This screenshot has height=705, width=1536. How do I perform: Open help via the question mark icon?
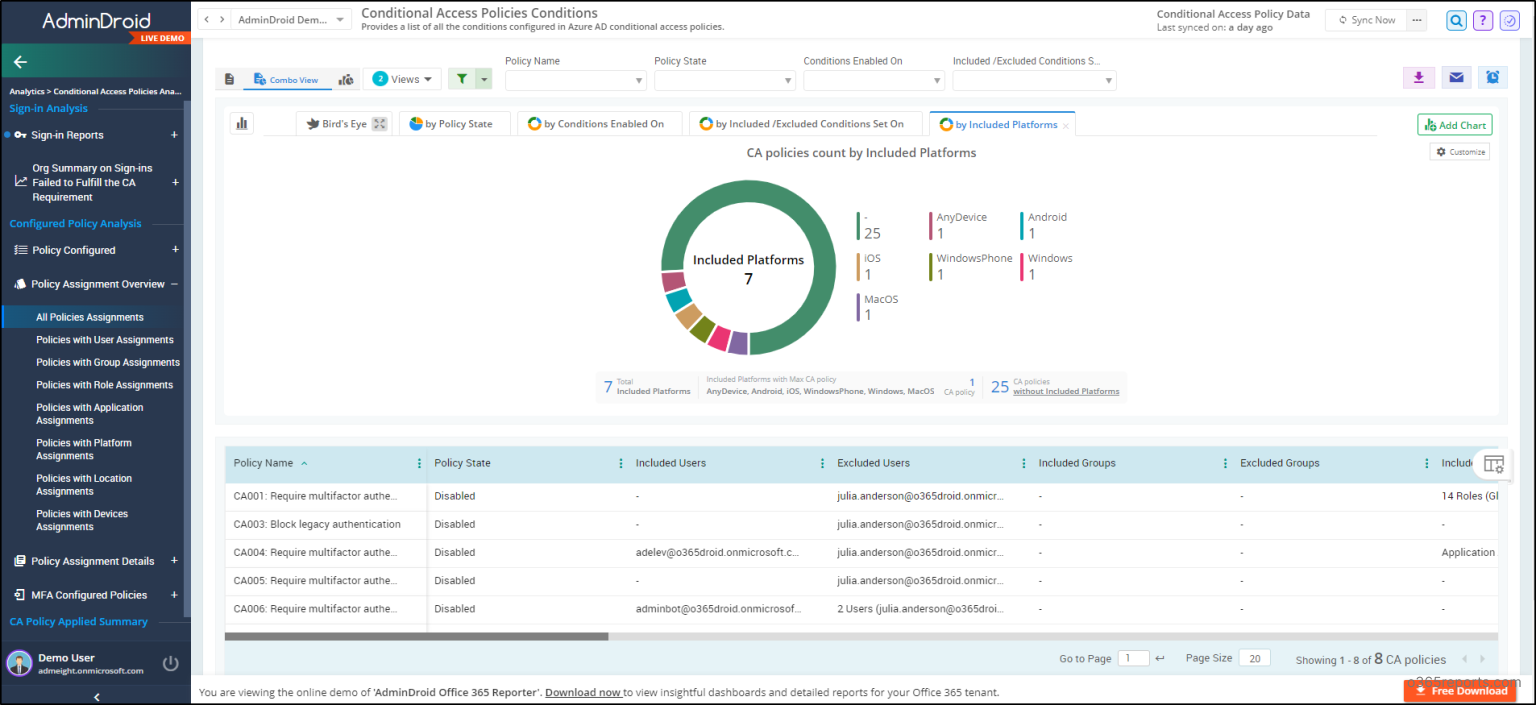click(x=1483, y=20)
